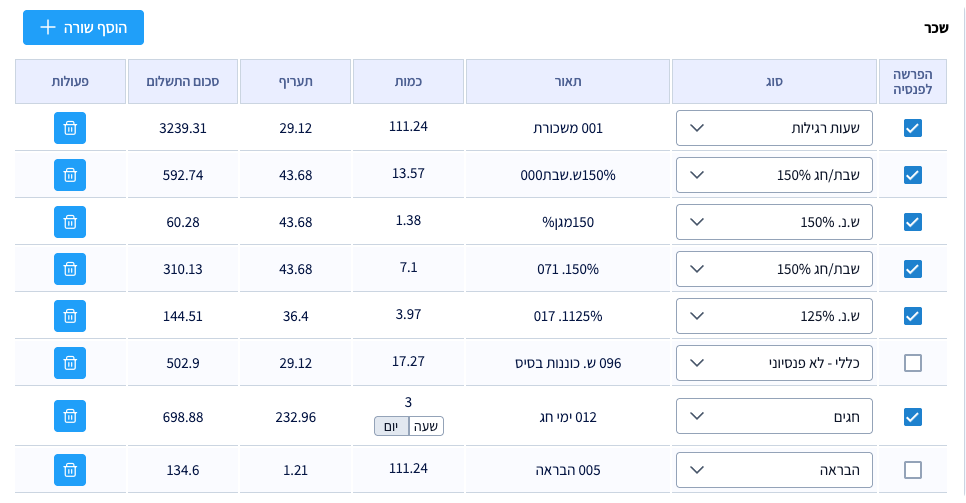Toggle pension checkbox for חגים row
The height and width of the screenshot is (503, 966).
click(912, 416)
